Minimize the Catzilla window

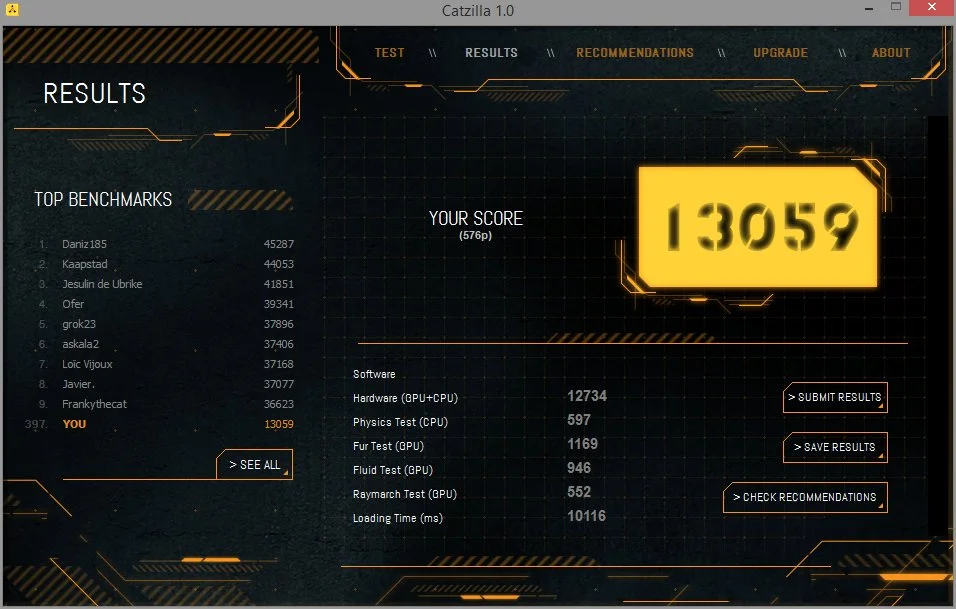coord(869,9)
